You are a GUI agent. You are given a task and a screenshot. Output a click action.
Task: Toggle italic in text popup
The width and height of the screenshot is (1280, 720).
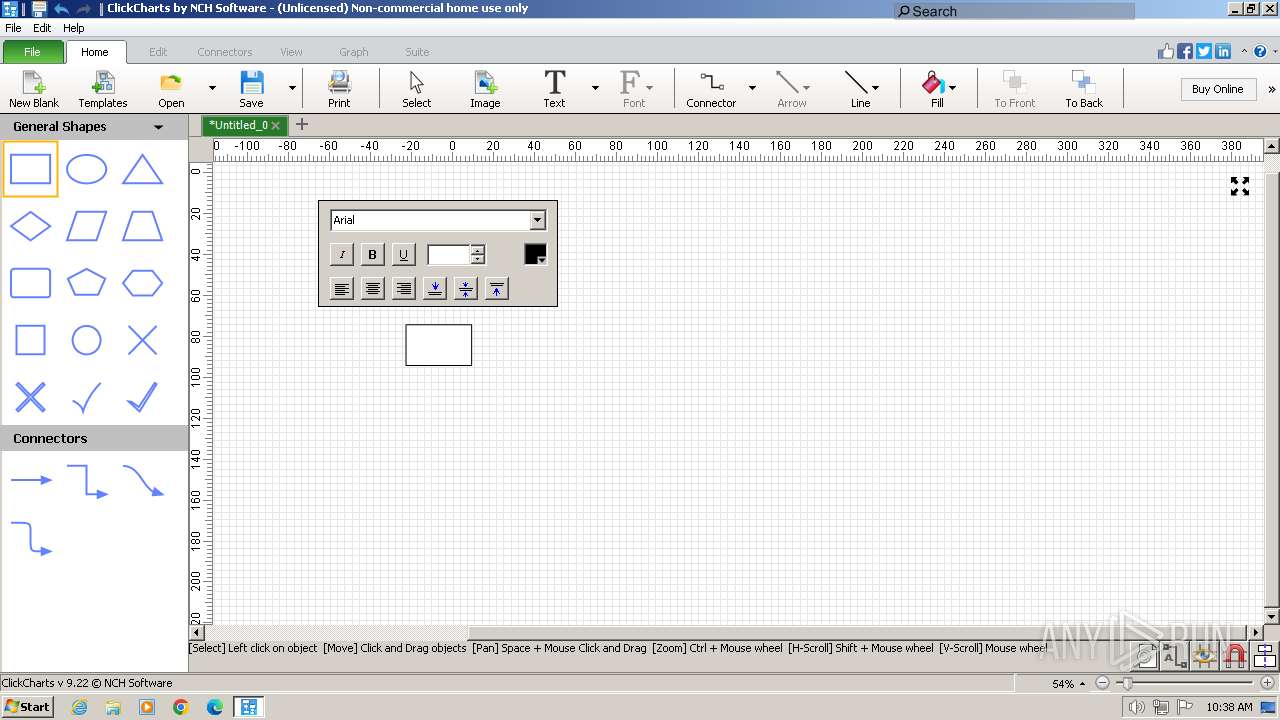(342, 255)
